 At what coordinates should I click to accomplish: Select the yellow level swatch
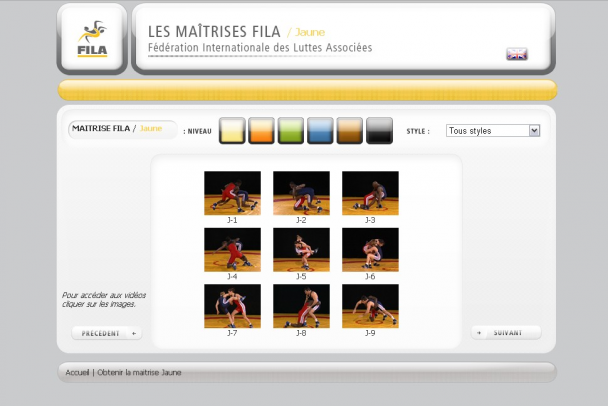coord(232,131)
